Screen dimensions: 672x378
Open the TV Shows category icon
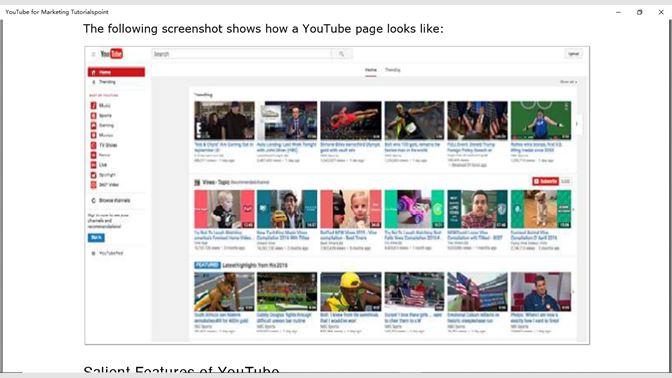93,145
